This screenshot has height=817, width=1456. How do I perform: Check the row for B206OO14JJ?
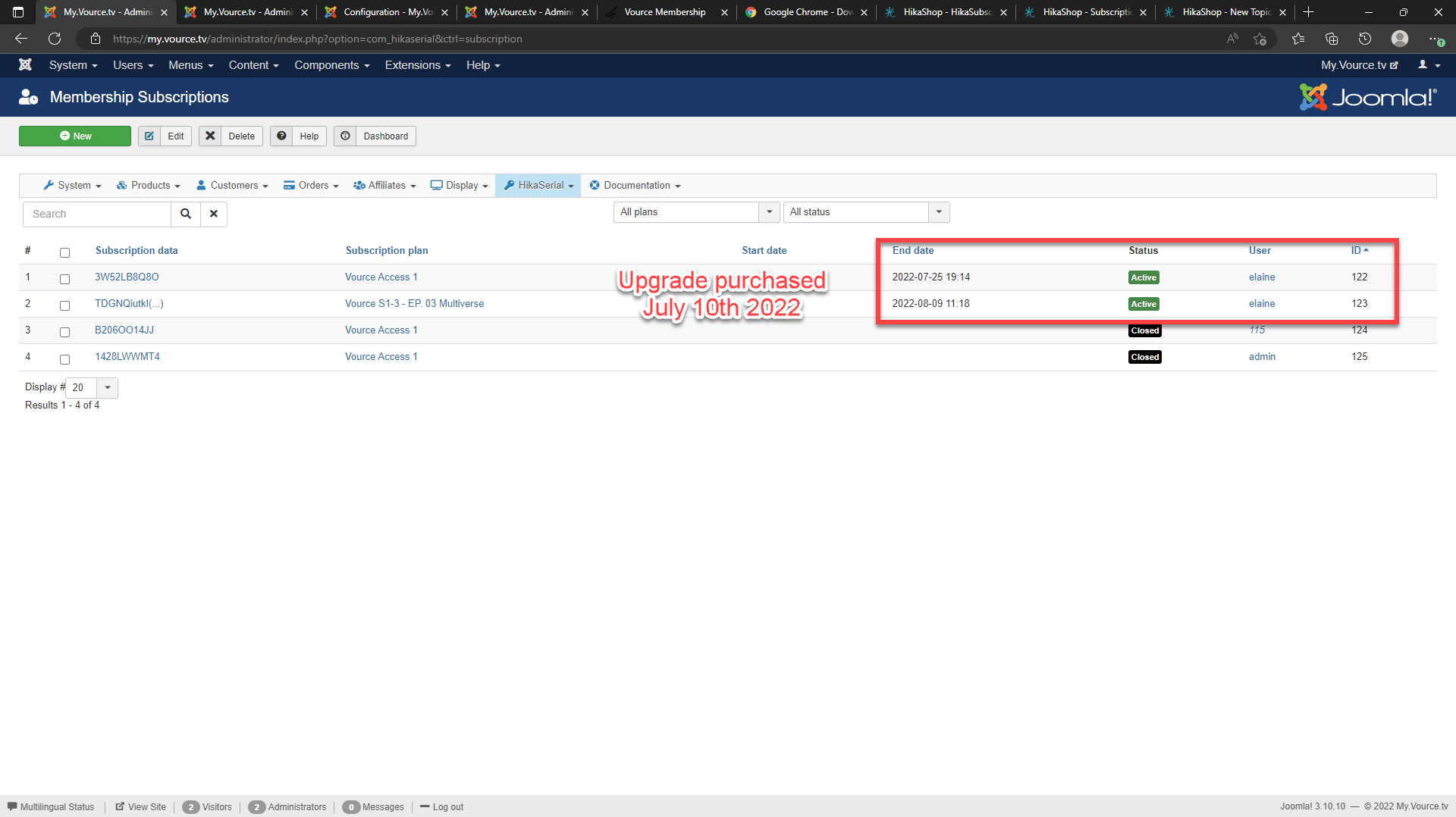(64, 332)
